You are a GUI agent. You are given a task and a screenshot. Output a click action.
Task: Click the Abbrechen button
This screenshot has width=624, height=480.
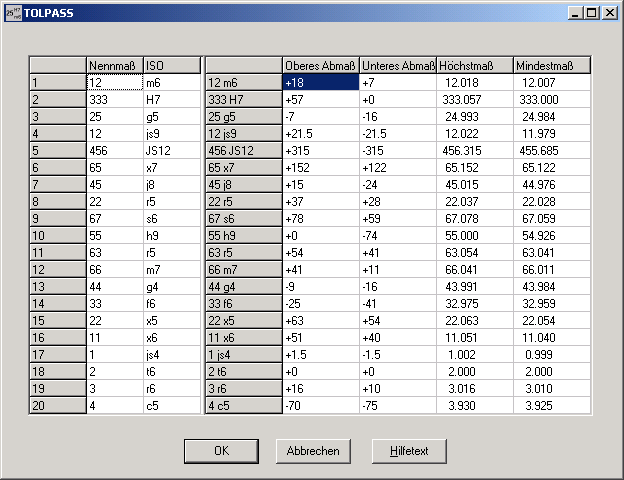point(313,451)
